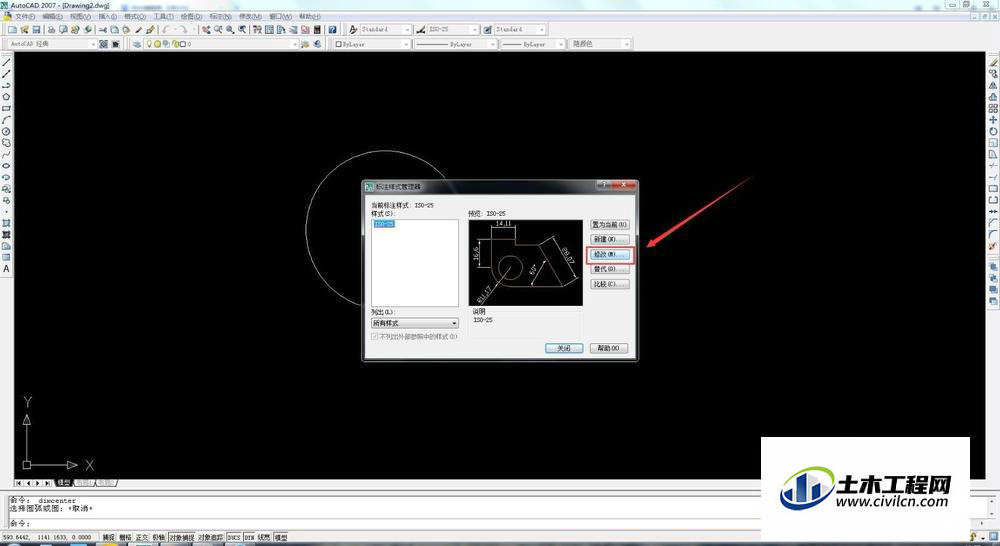Viewport: 1000px width, 546px height.
Task: Toggle 极轴 polar tracking in status bar
Action: [158, 538]
